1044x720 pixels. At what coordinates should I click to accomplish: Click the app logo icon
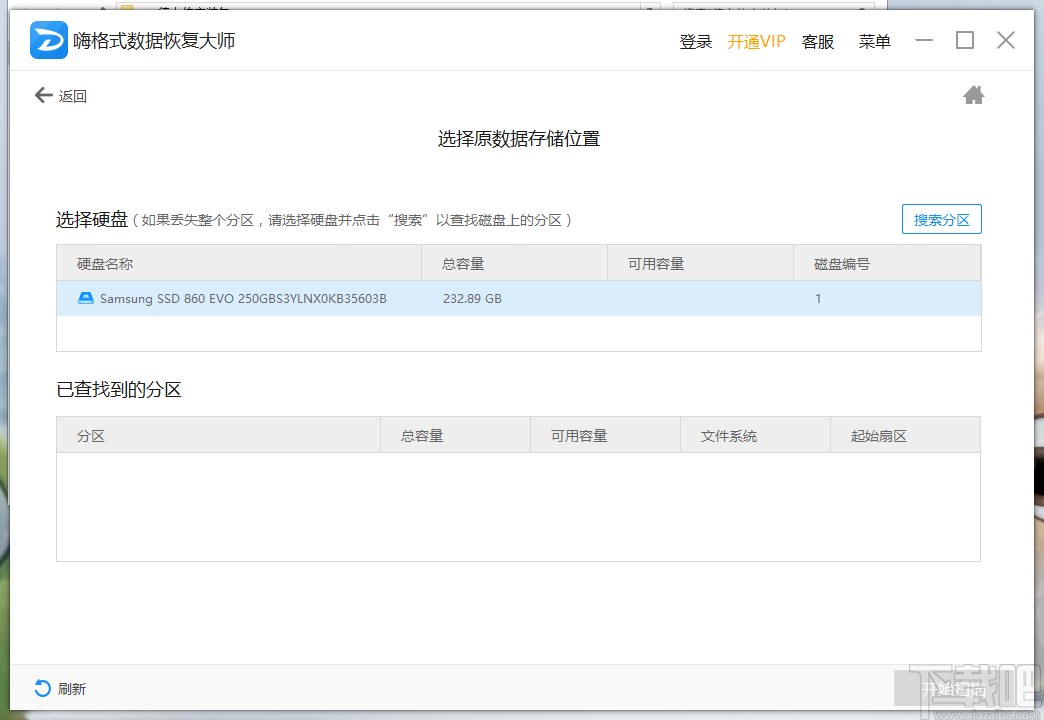tap(49, 40)
